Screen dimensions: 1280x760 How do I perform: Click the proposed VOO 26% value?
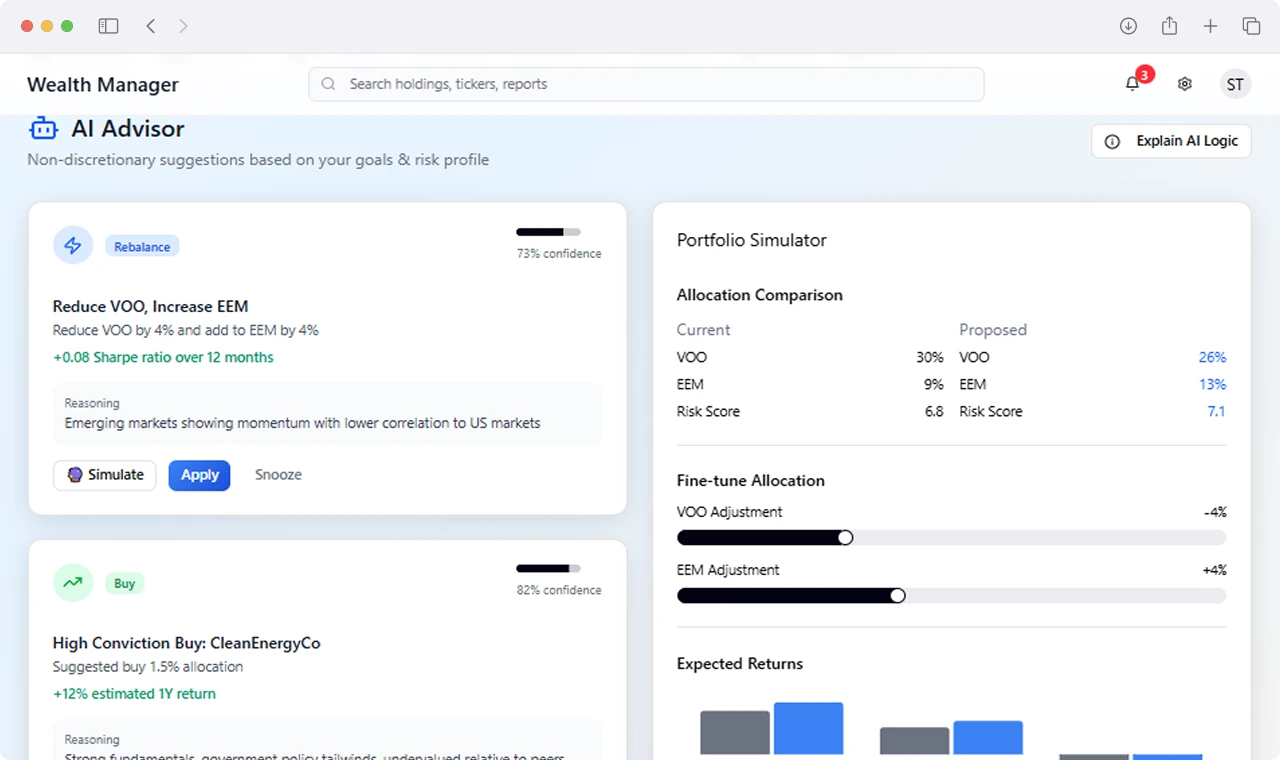pos(1212,357)
